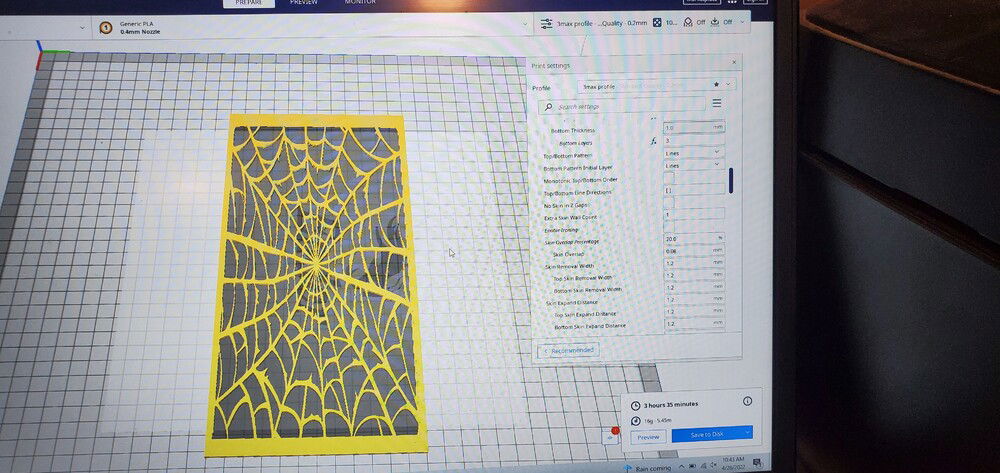Open the 3max profile dropdown
Image resolution: width=1000 pixels, height=473 pixels.
pos(656,84)
